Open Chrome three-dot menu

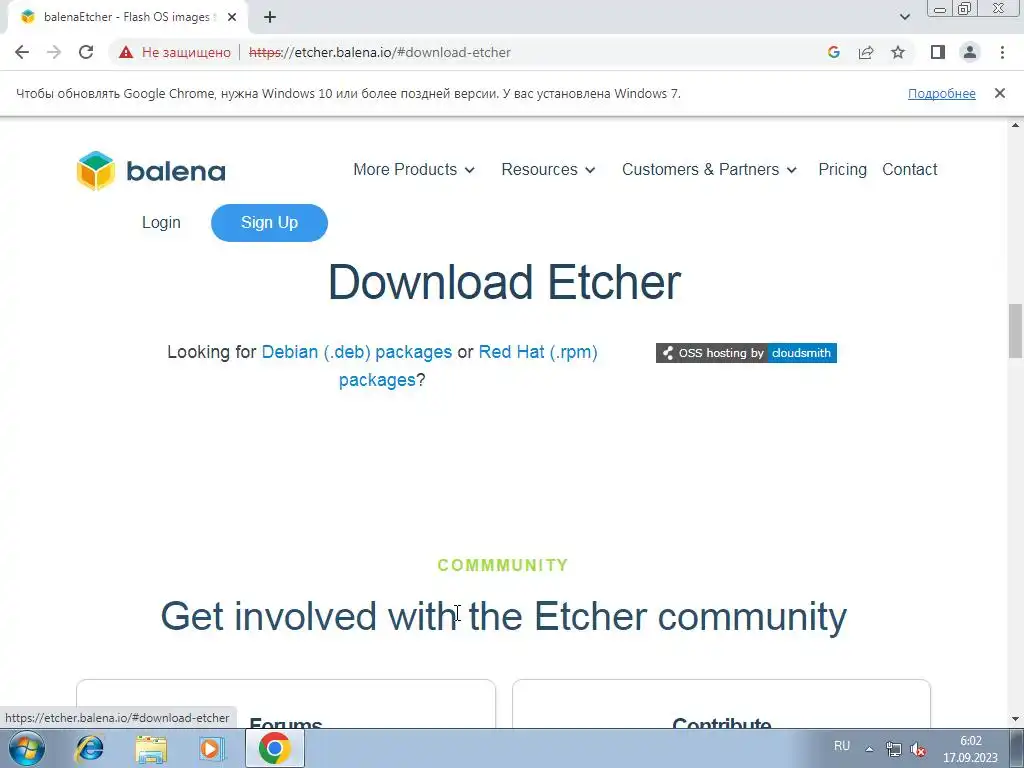pyautogui.click(x=1002, y=52)
